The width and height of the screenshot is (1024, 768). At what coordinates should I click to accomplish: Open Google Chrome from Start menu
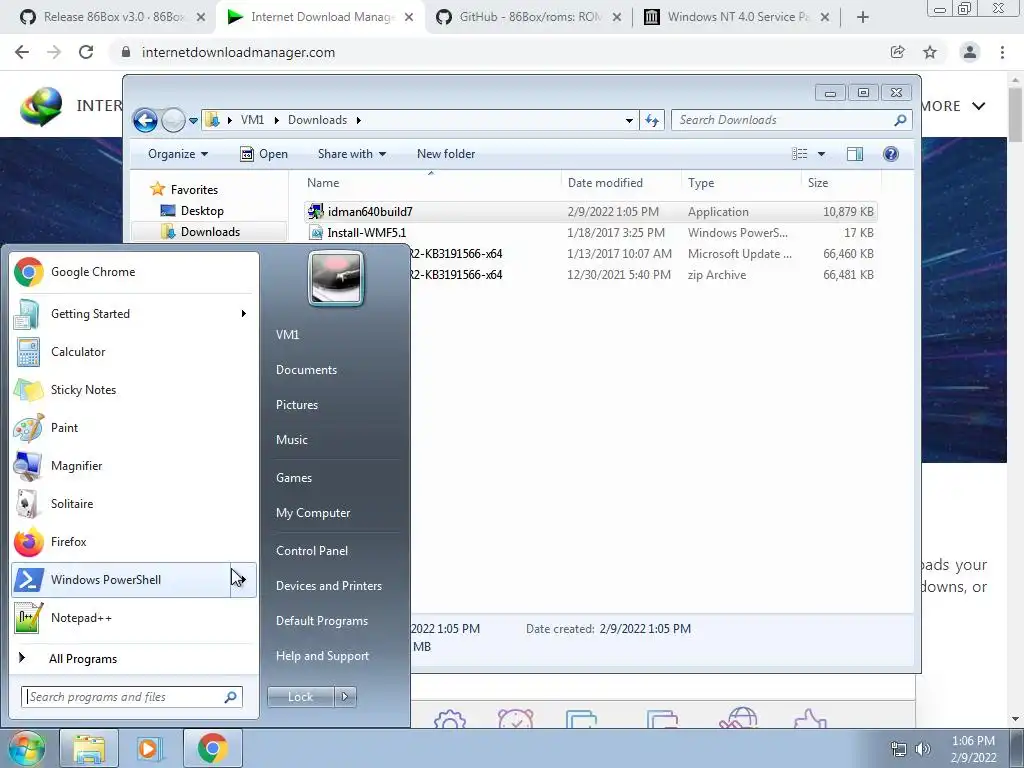pyautogui.click(x=134, y=272)
